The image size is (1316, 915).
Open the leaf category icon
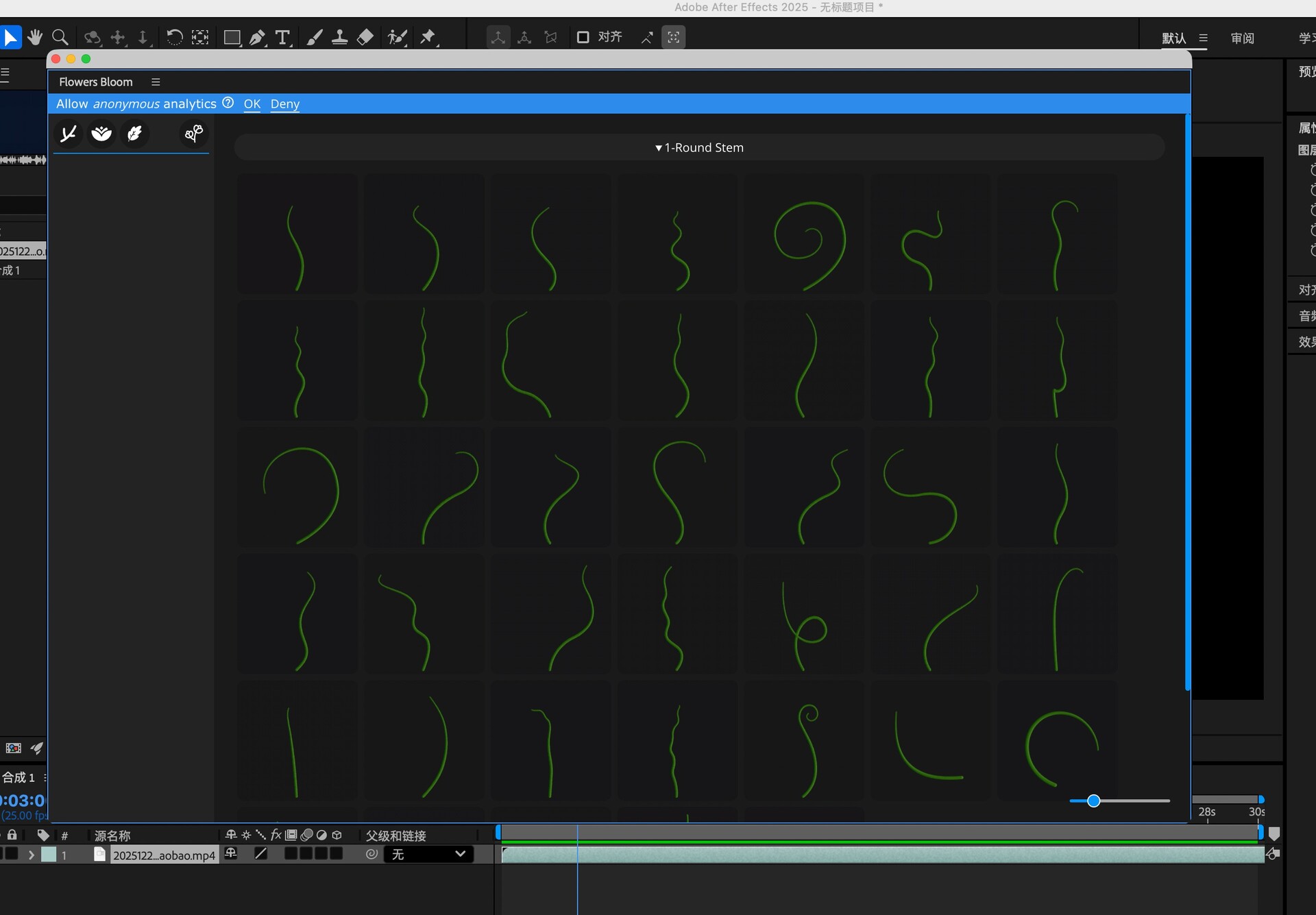(134, 133)
